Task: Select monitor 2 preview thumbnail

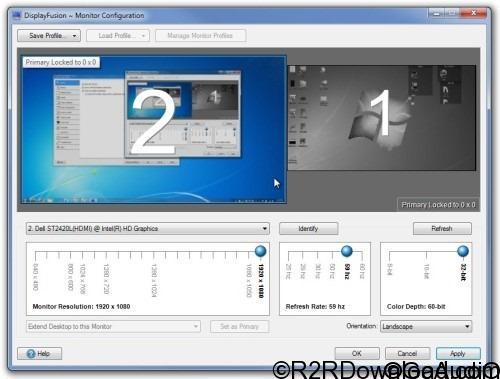Action: point(154,129)
